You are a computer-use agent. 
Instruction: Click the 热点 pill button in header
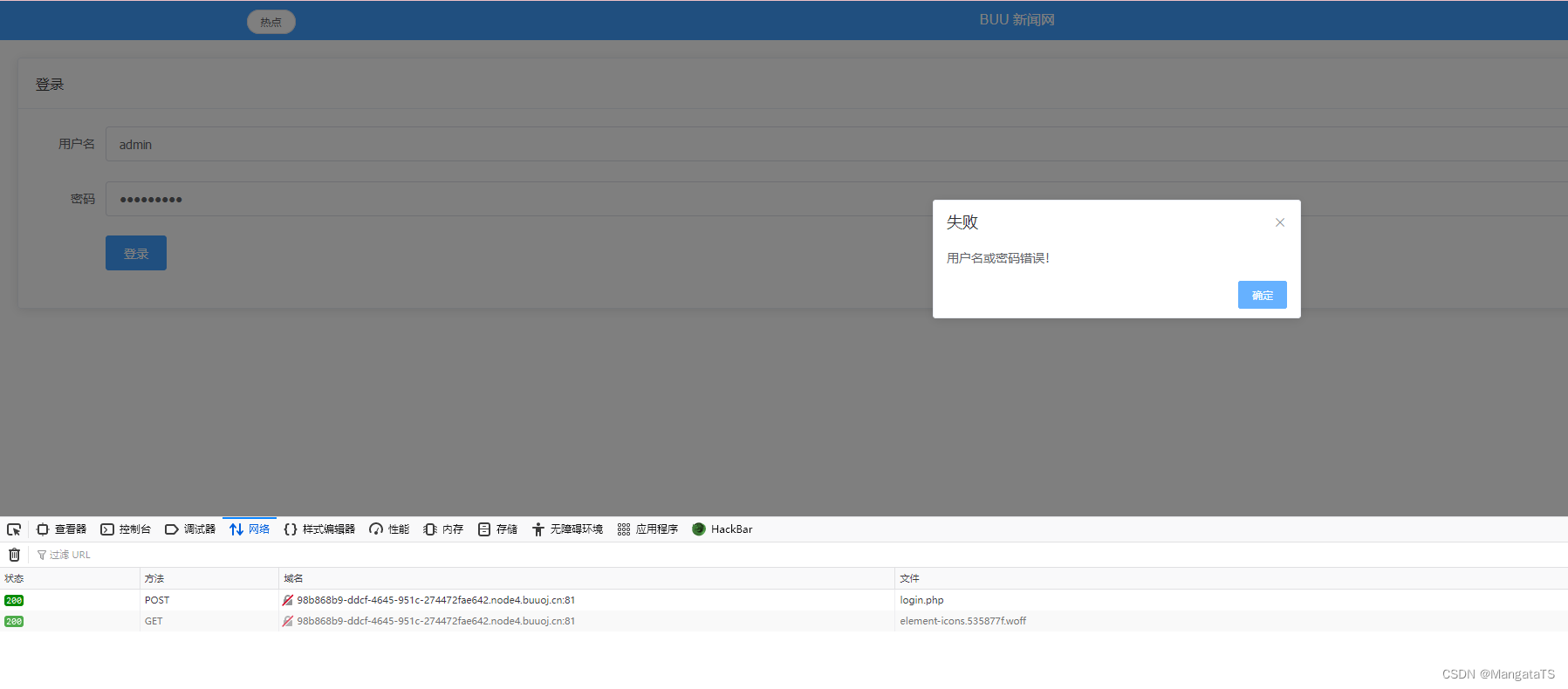(271, 22)
